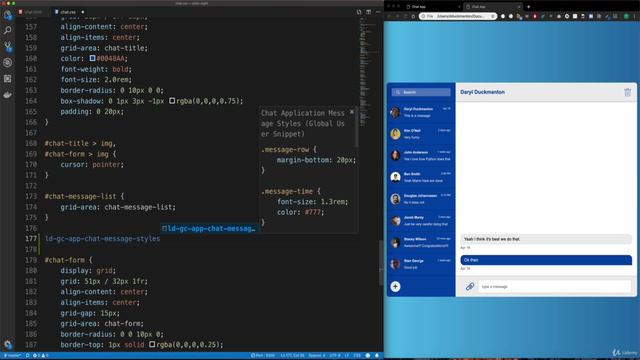
Task: Click the green profile avatar in browser toolbar
Action: point(626,16)
